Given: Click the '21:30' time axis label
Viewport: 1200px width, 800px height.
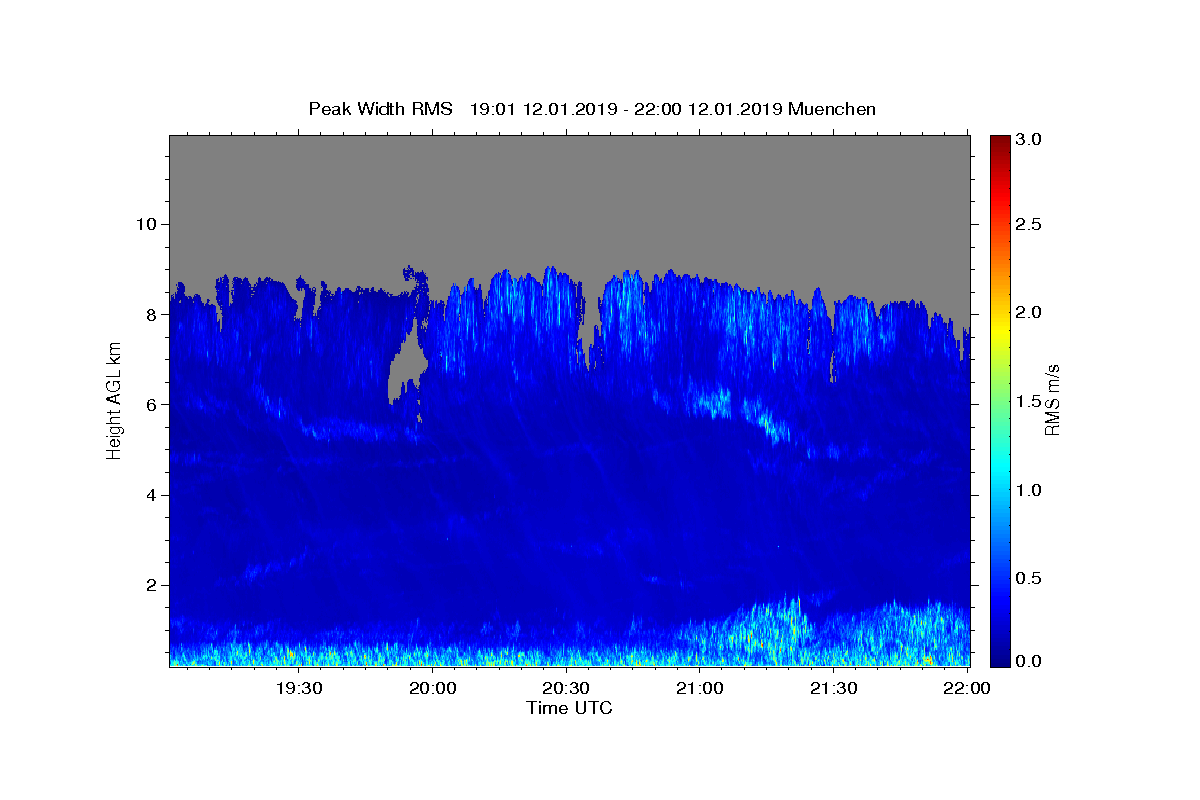Looking at the screenshot, I should [x=833, y=687].
